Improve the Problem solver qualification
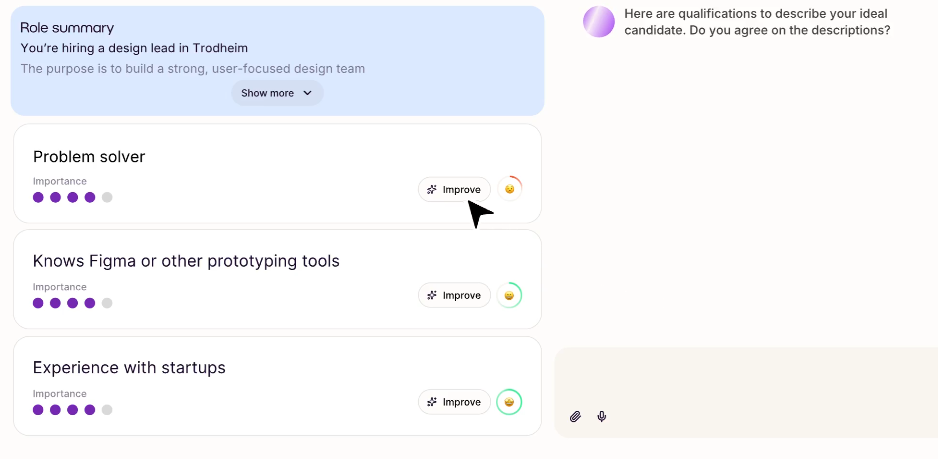938x459 pixels. (x=454, y=189)
